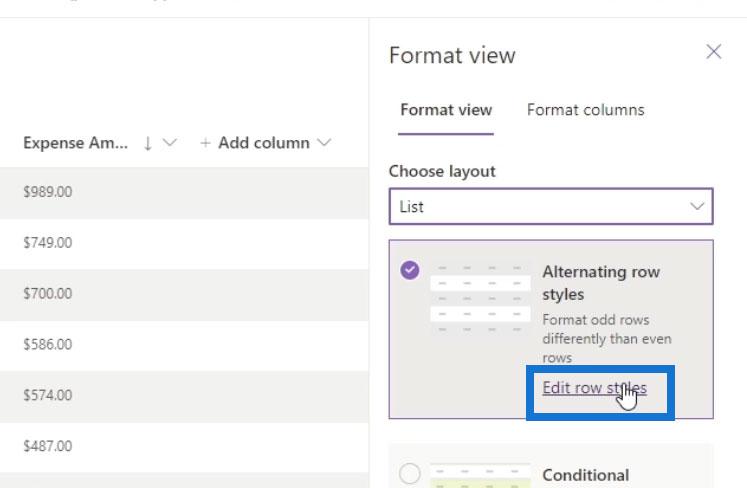The width and height of the screenshot is (747, 488).
Task: Select the Alternating row styles radio button
Action: 410,270
